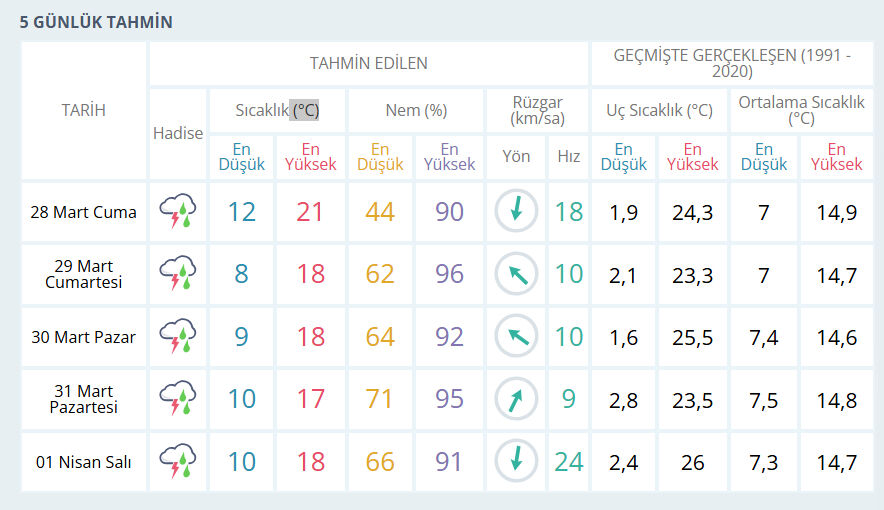Click the '28 Mart Cuma' date cell
The image size is (884, 510).
pyautogui.click(x=83, y=212)
